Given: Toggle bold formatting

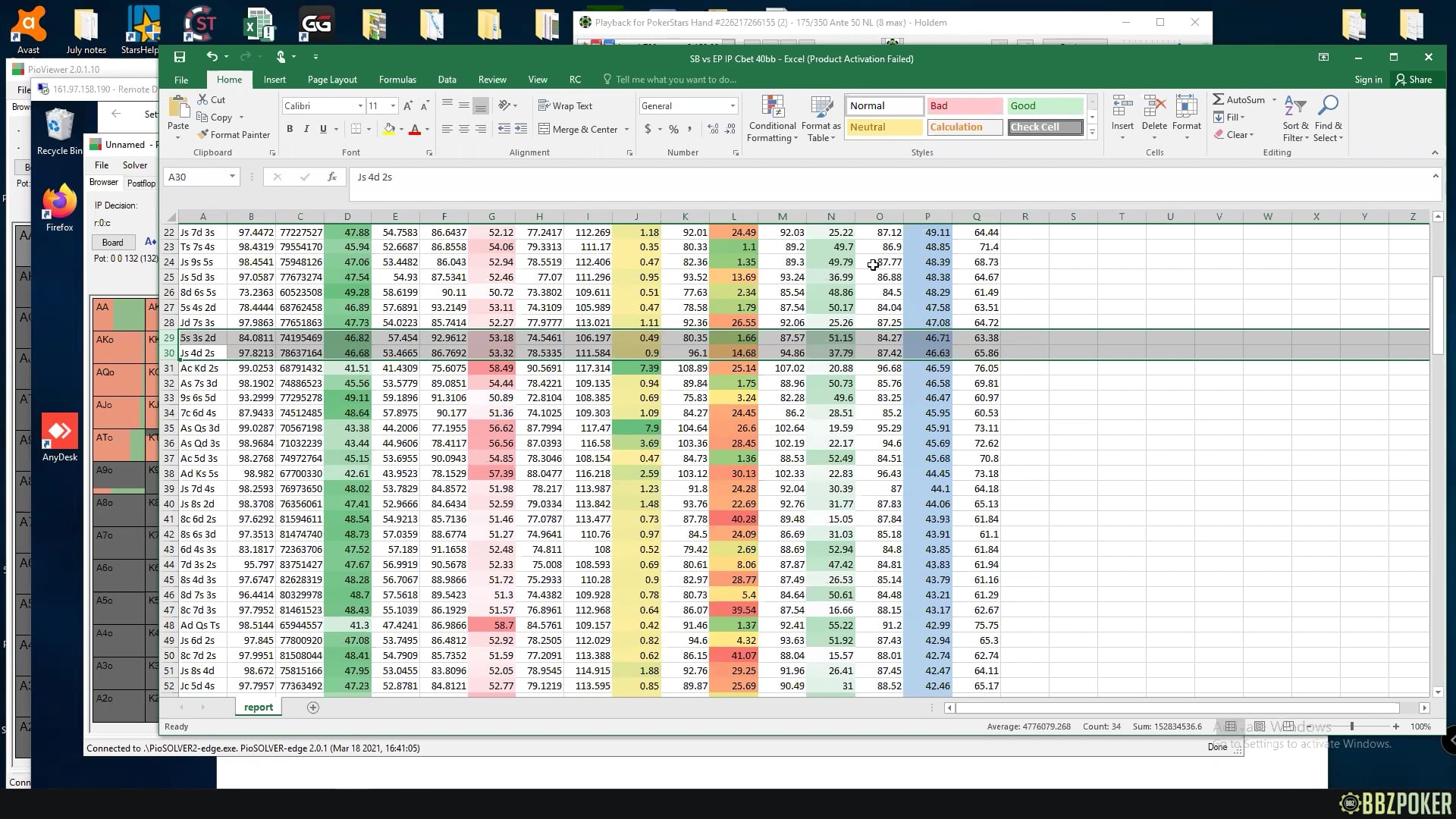Looking at the screenshot, I should click(290, 129).
